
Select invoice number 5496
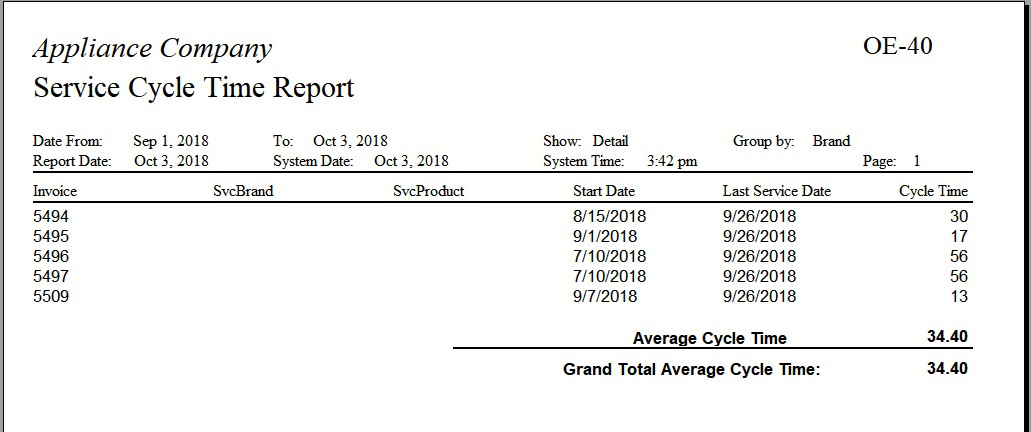click(x=51, y=256)
